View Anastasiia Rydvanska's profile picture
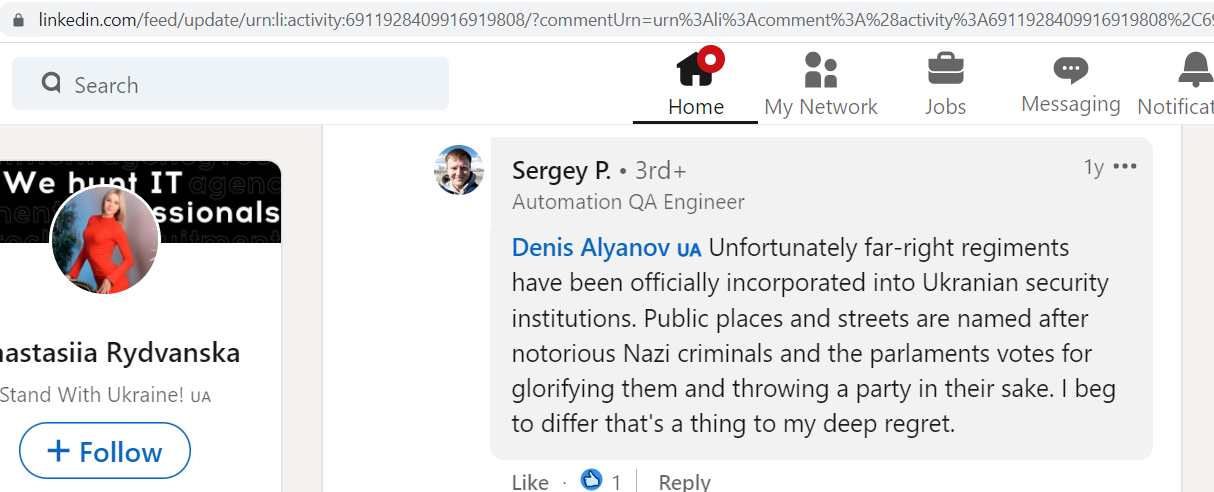Viewport: 1214px width, 492px height. tap(105, 240)
